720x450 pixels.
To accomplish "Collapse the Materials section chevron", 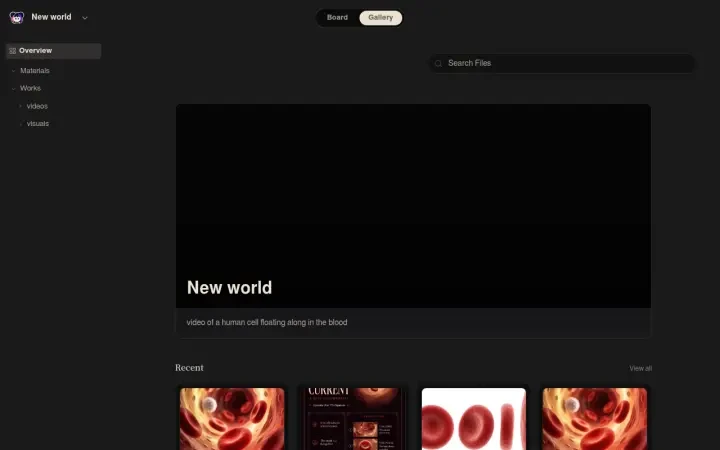I will (13, 71).
